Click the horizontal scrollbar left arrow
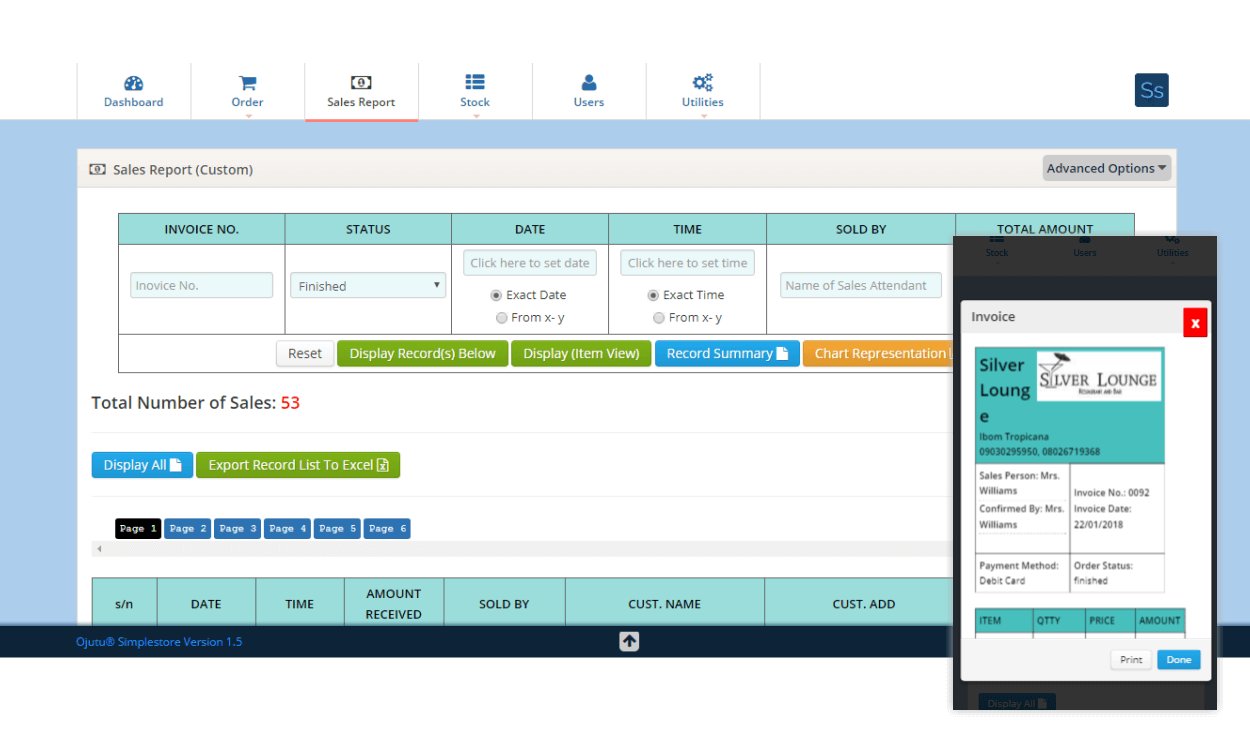 click(98, 549)
